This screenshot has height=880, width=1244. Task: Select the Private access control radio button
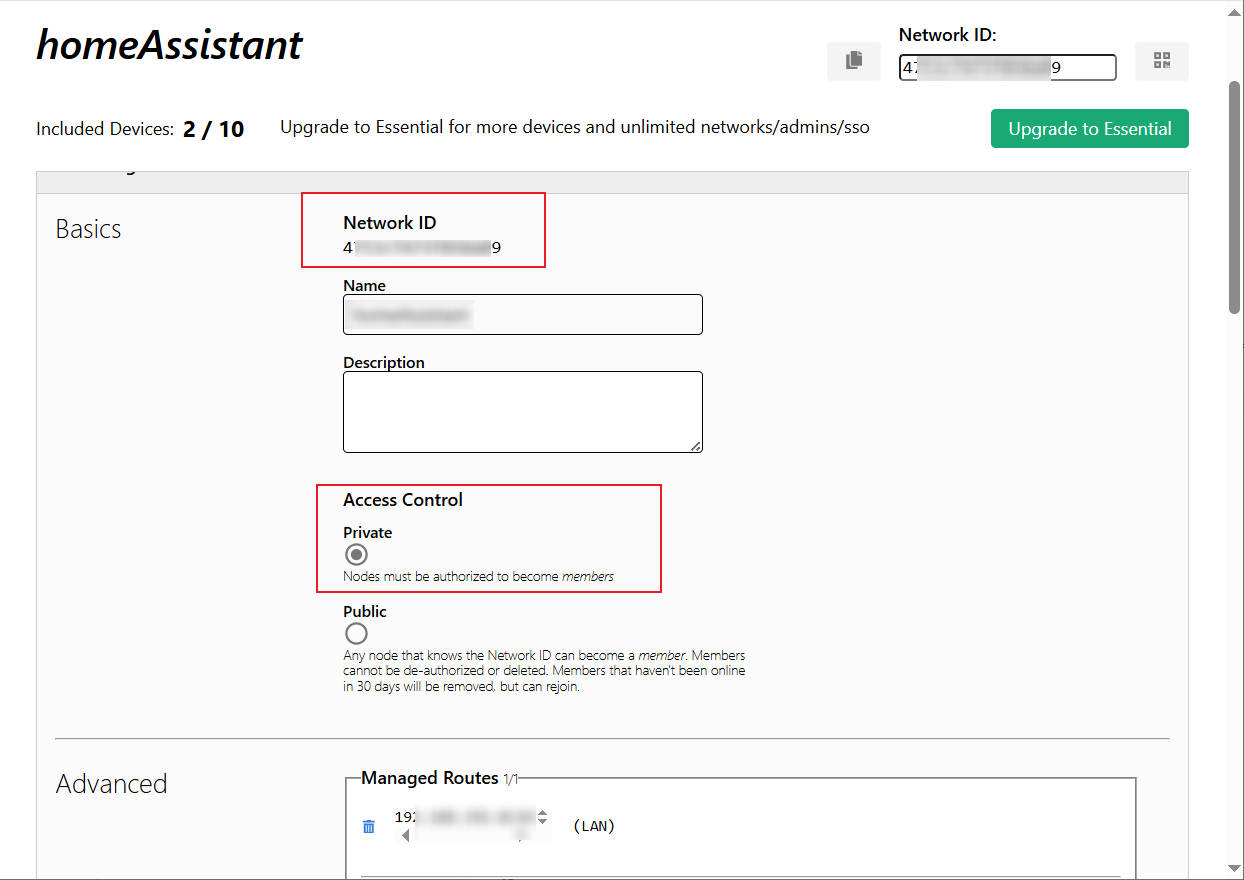coord(356,554)
